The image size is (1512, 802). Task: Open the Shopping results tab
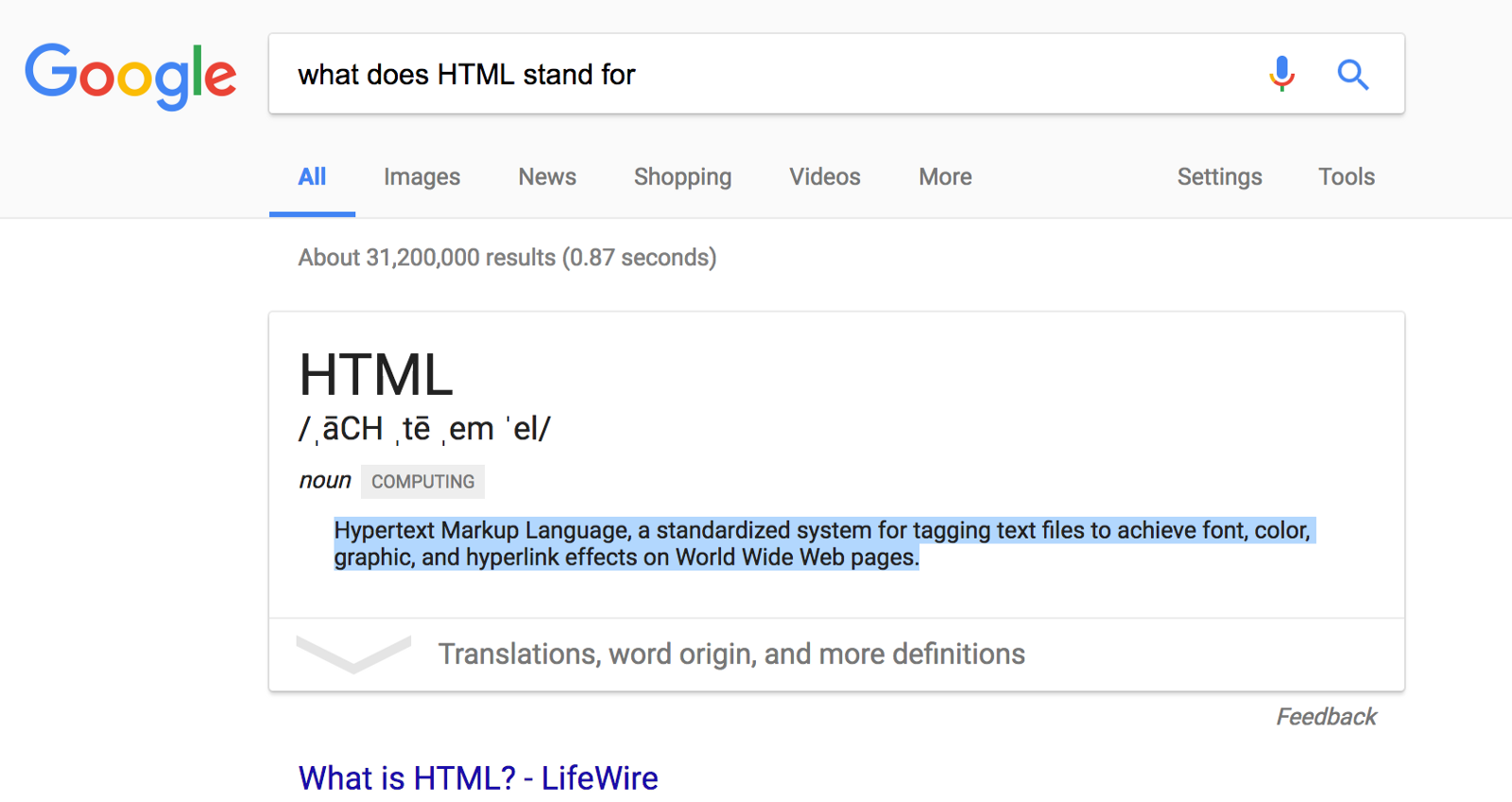(x=682, y=177)
